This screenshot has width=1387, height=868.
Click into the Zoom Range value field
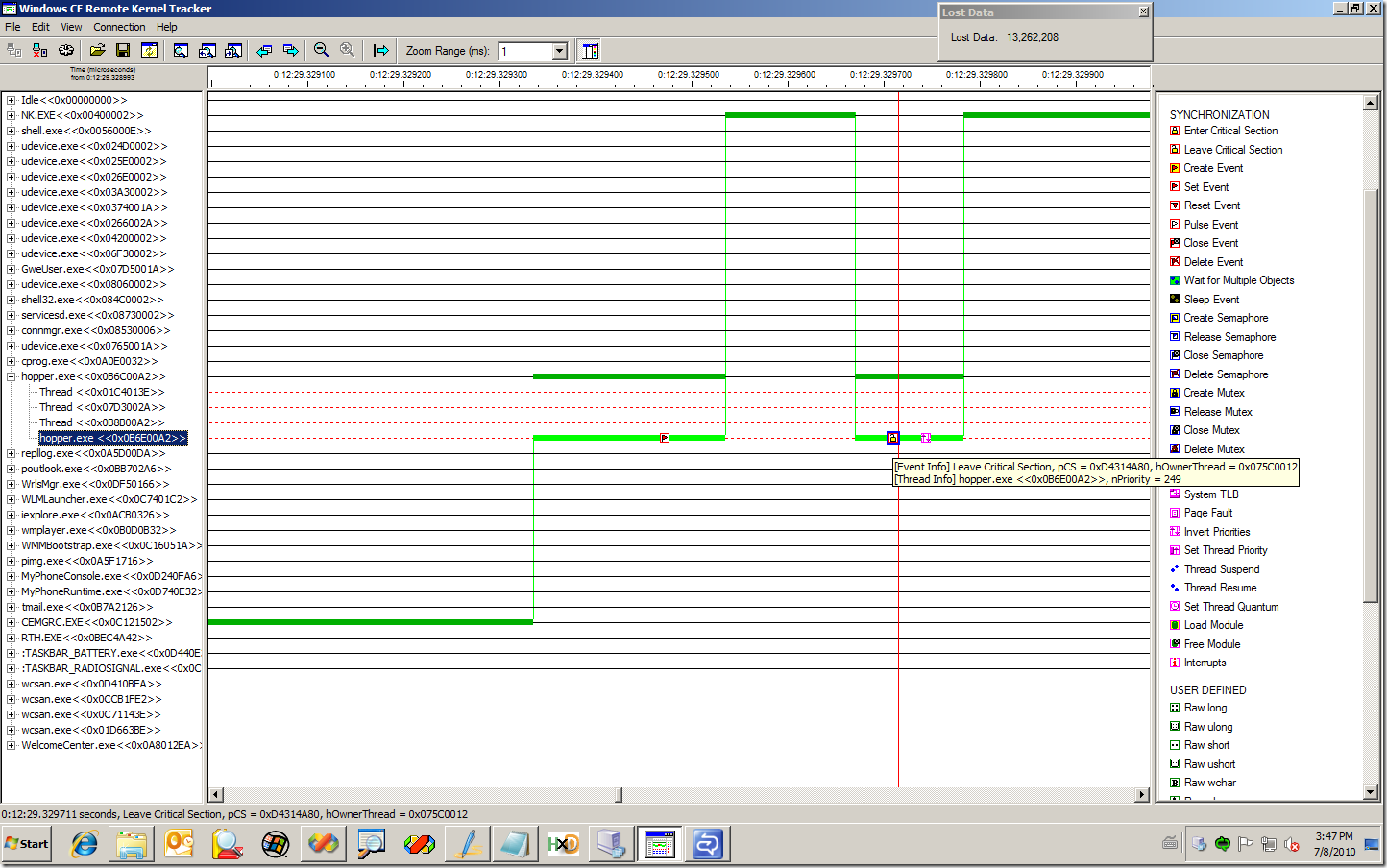[525, 51]
